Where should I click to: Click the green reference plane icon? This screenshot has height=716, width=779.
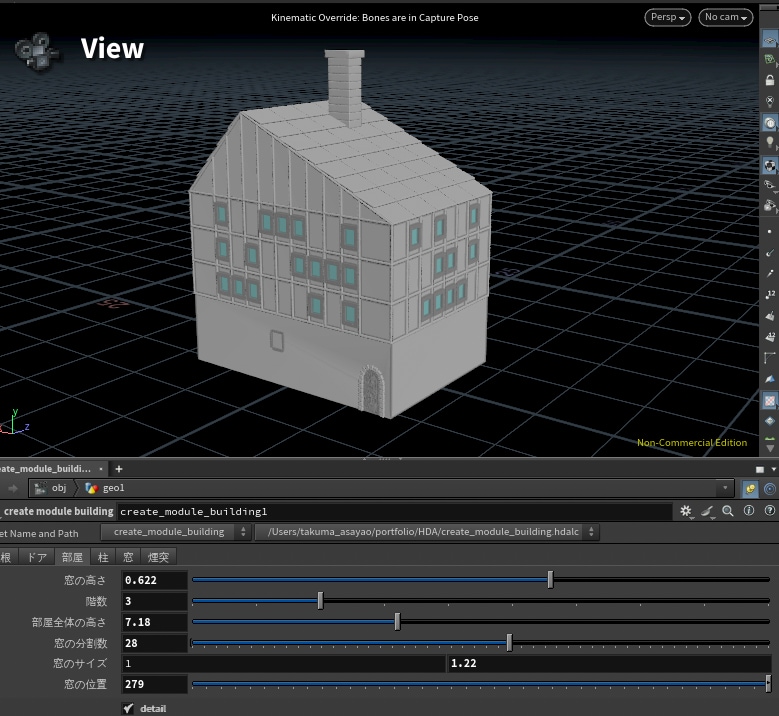770,60
